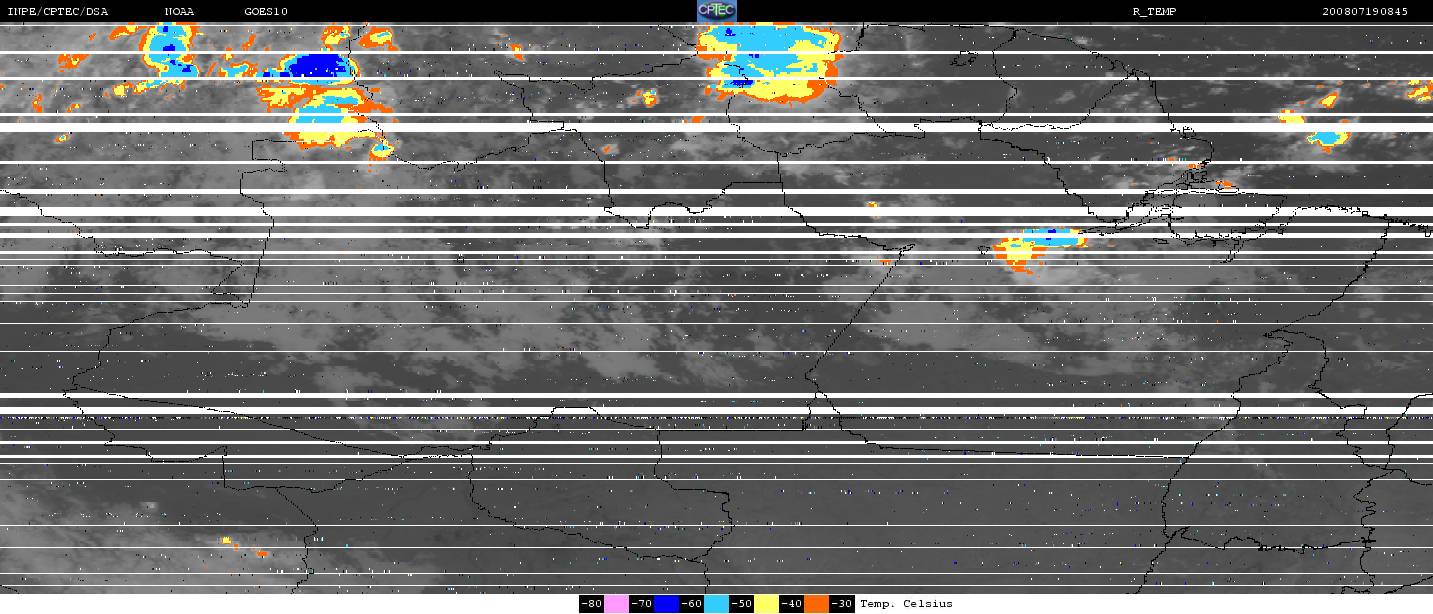Choose the yellow legend swatch
1433x614 pixels.
(767, 604)
